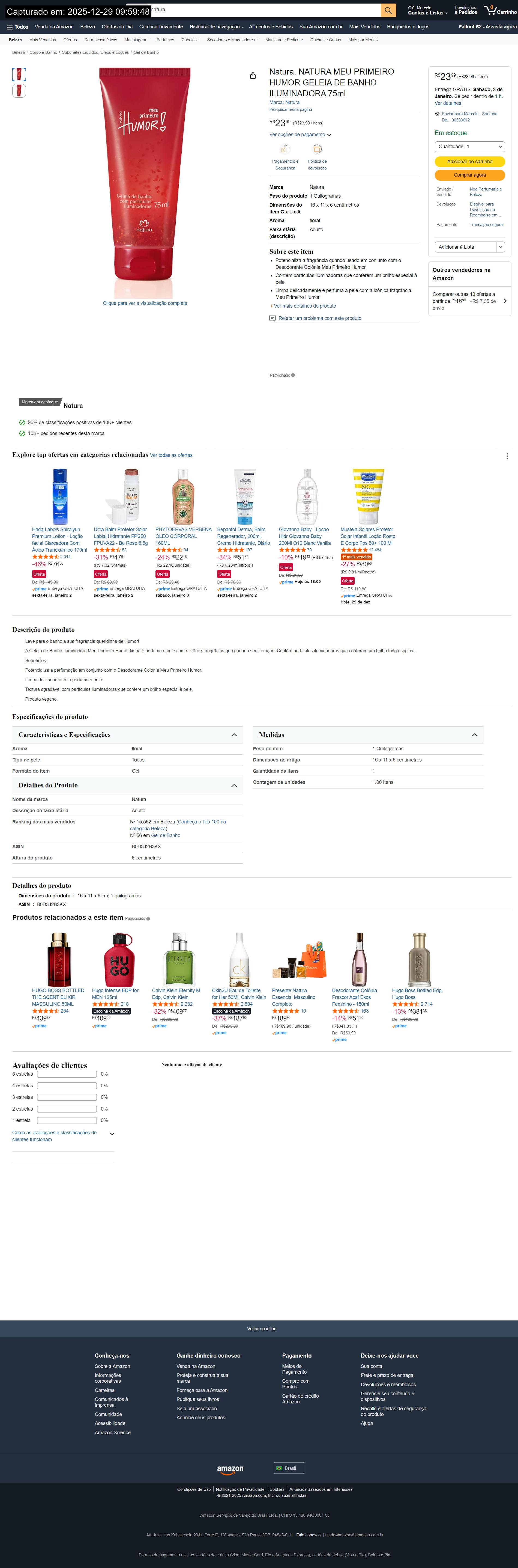
Task: Open three-dot menu in top ofertas section
Action: click(x=507, y=456)
